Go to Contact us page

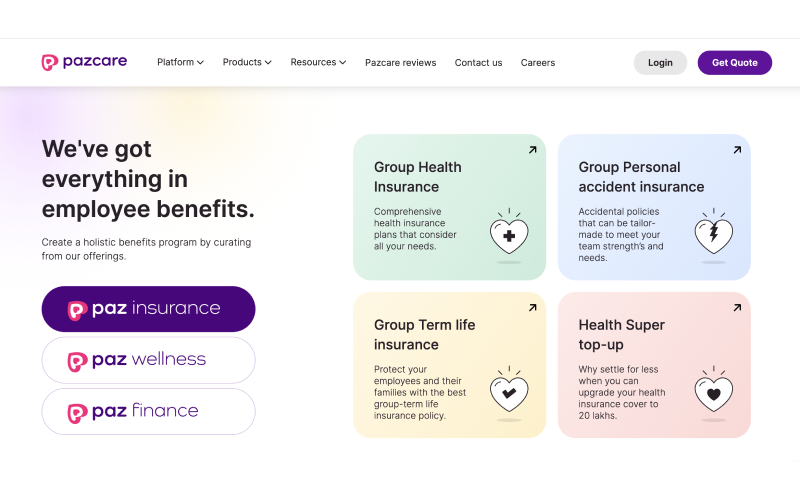pos(479,63)
